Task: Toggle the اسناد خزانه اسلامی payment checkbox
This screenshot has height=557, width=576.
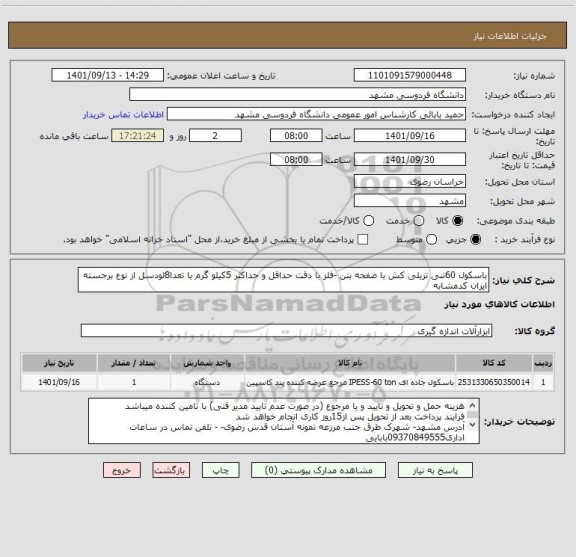Action: click(363, 240)
